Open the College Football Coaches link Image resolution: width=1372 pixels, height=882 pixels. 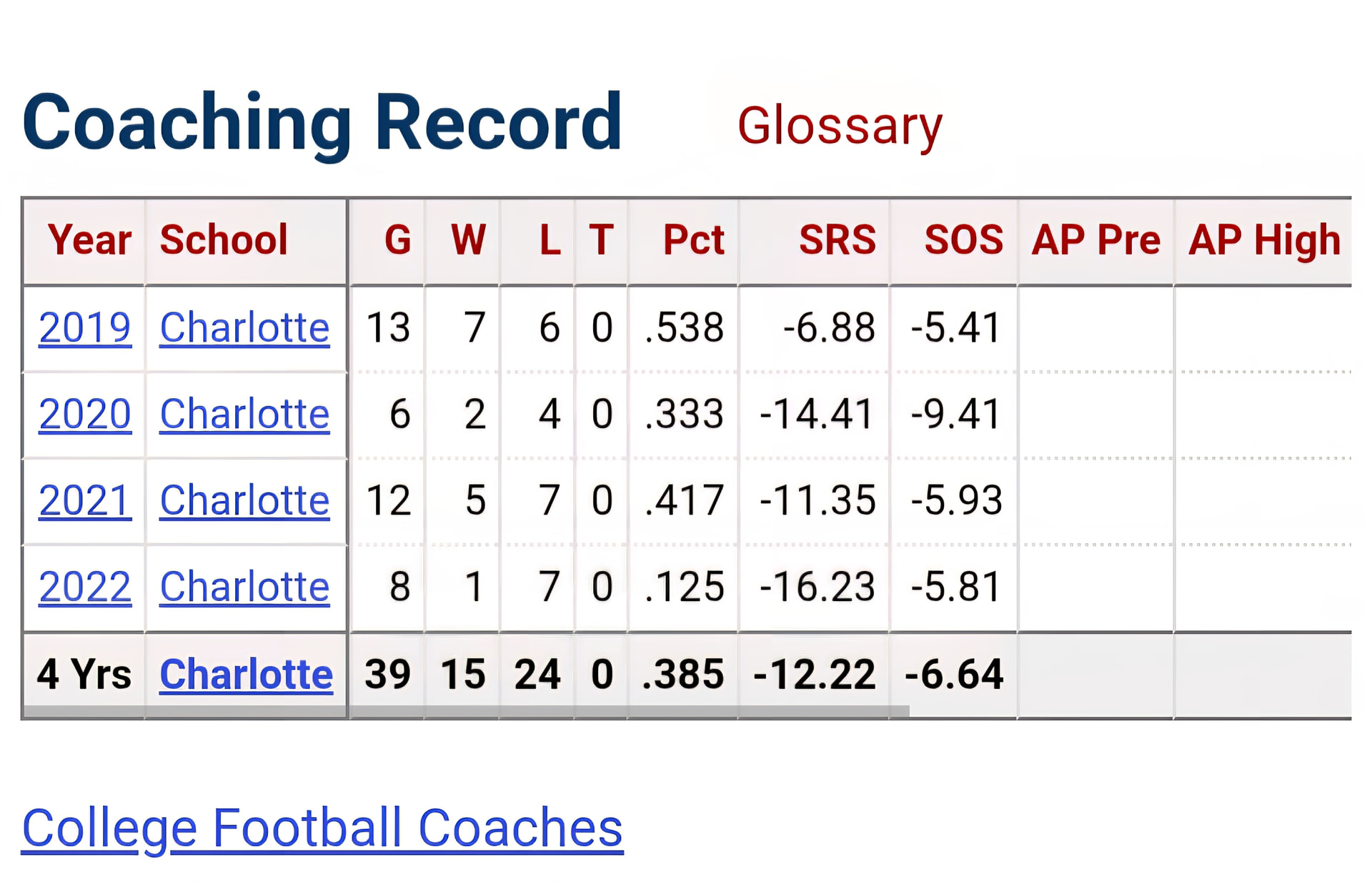tap(322, 828)
